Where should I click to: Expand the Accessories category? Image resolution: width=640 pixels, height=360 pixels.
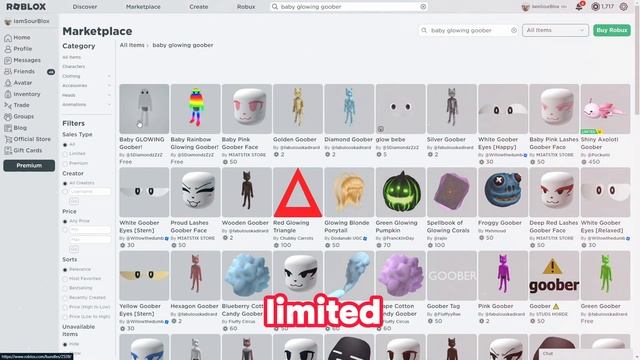click(109, 86)
